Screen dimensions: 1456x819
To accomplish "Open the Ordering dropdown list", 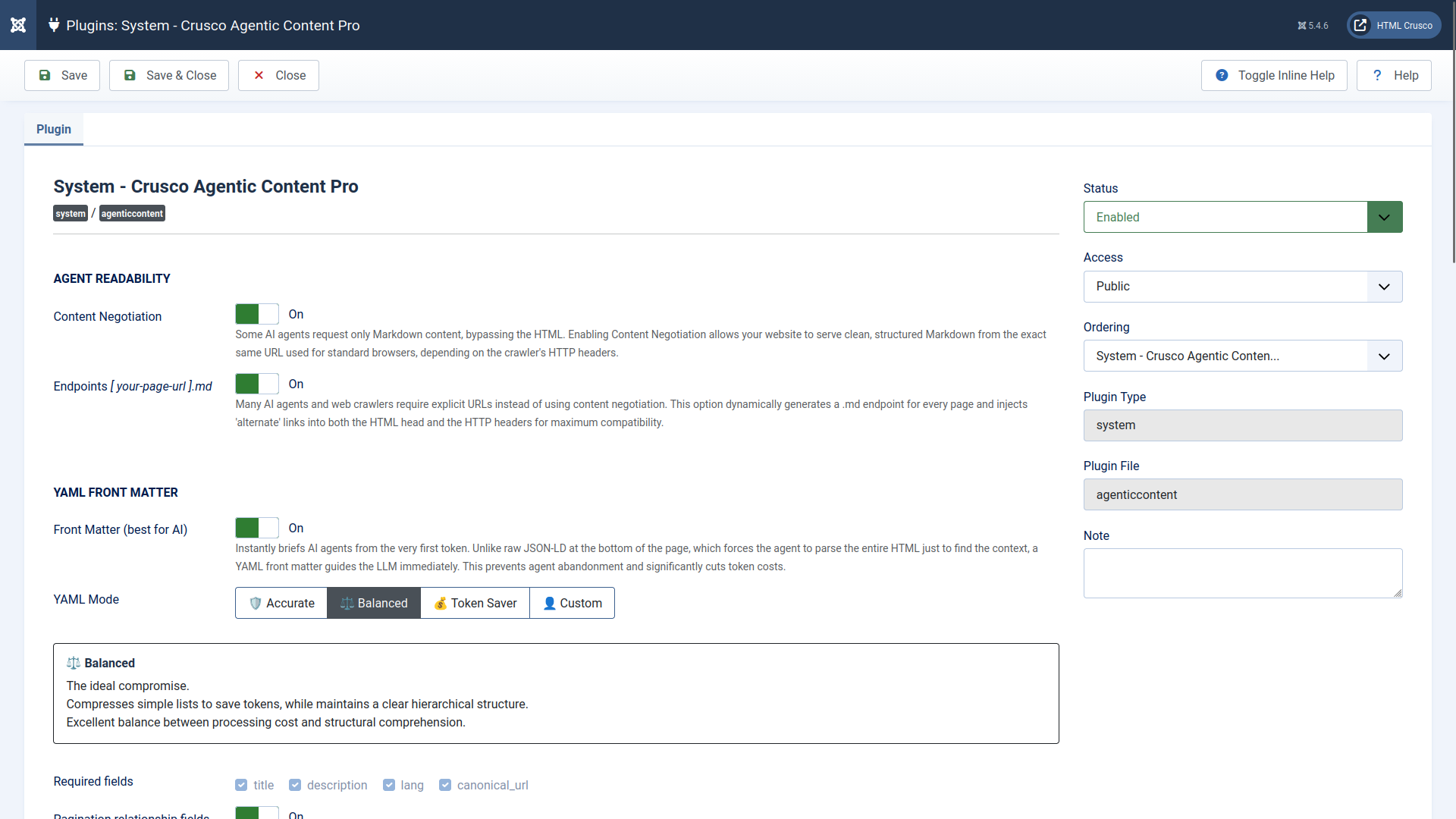I will 1243,356.
